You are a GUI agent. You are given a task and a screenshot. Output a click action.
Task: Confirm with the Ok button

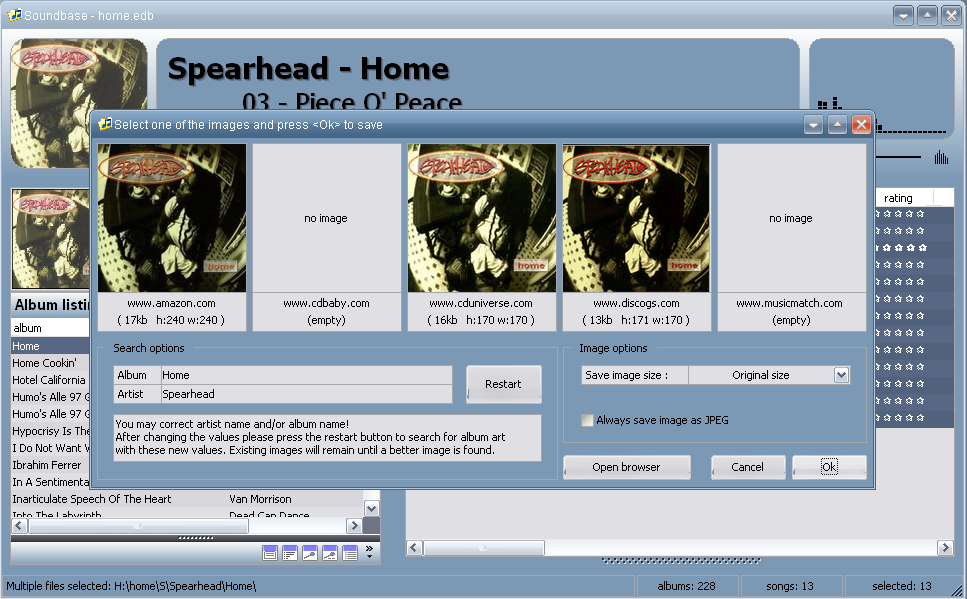pyautogui.click(x=829, y=467)
